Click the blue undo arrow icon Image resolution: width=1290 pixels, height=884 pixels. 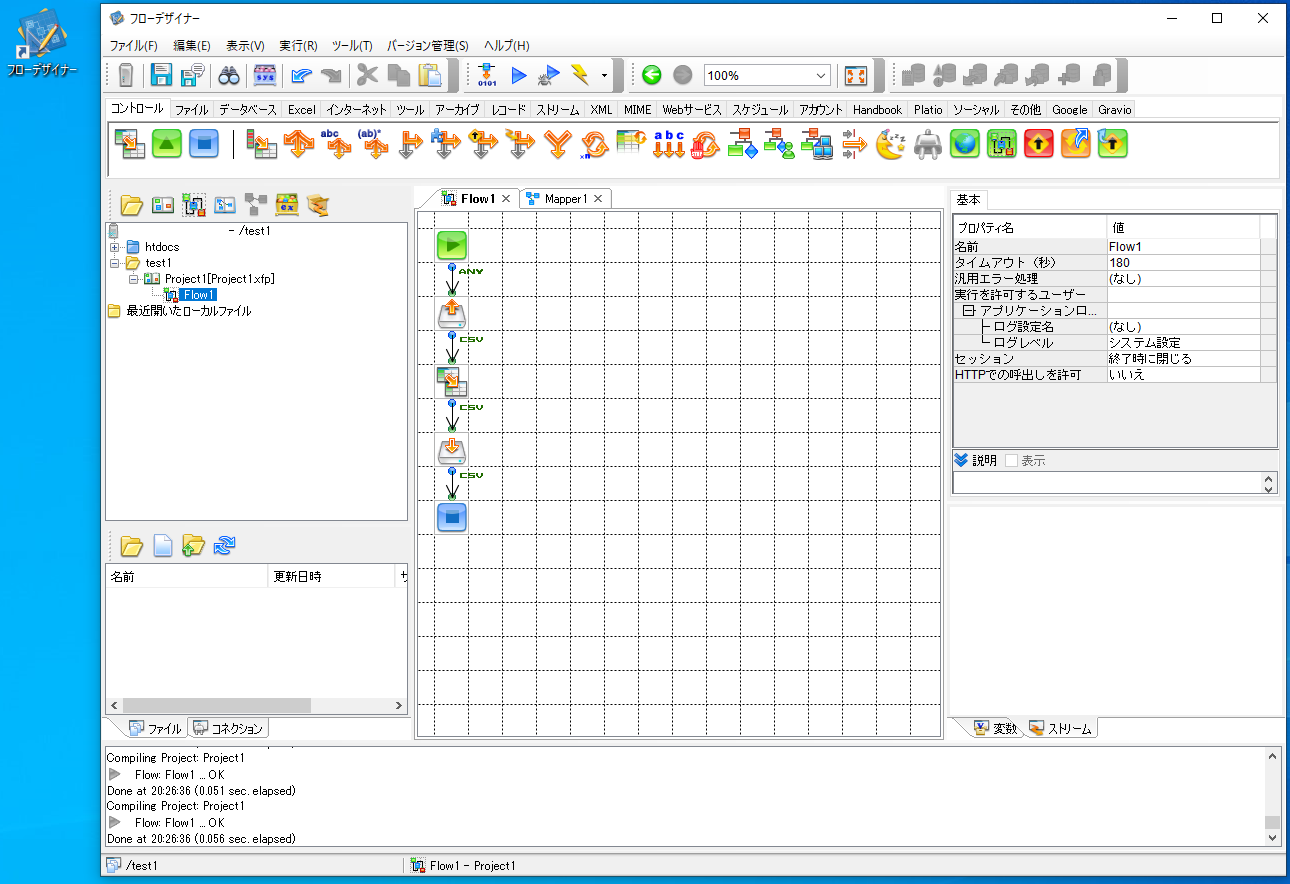[299, 75]
